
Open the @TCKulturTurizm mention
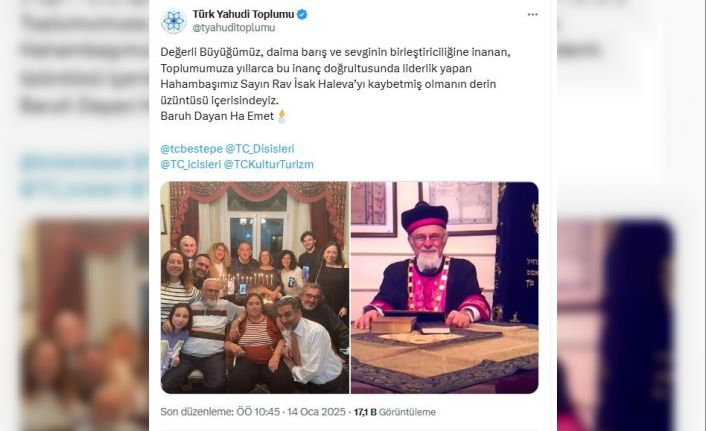[x=269, y=164]
